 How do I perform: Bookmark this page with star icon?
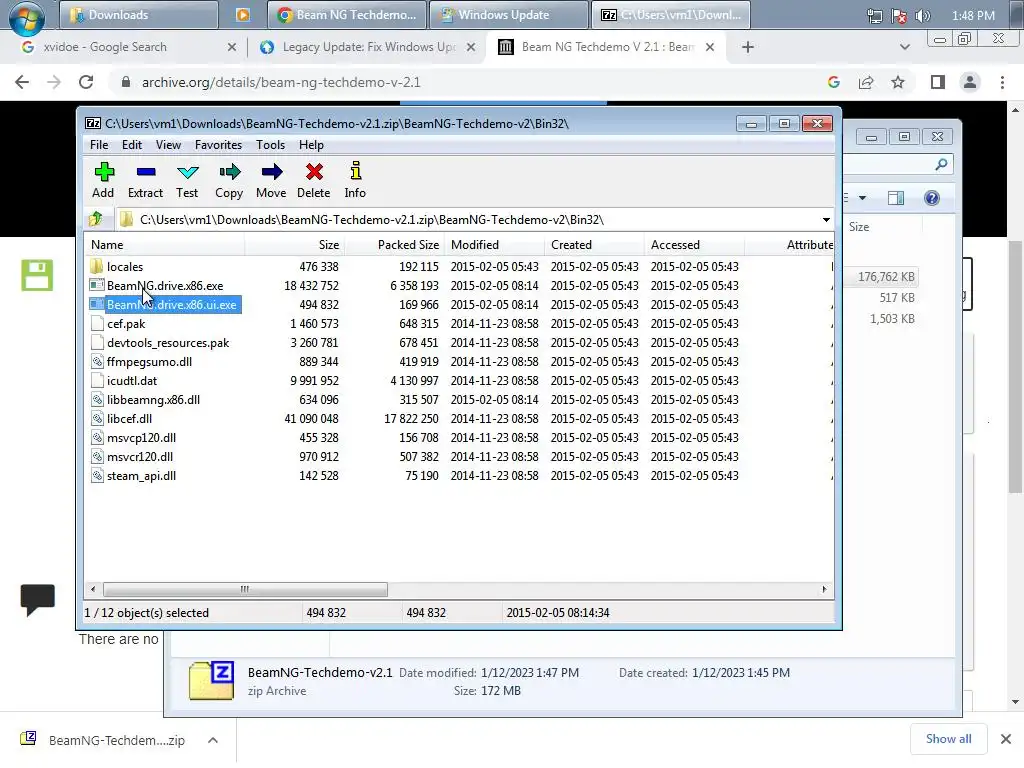tap(898, 82)
